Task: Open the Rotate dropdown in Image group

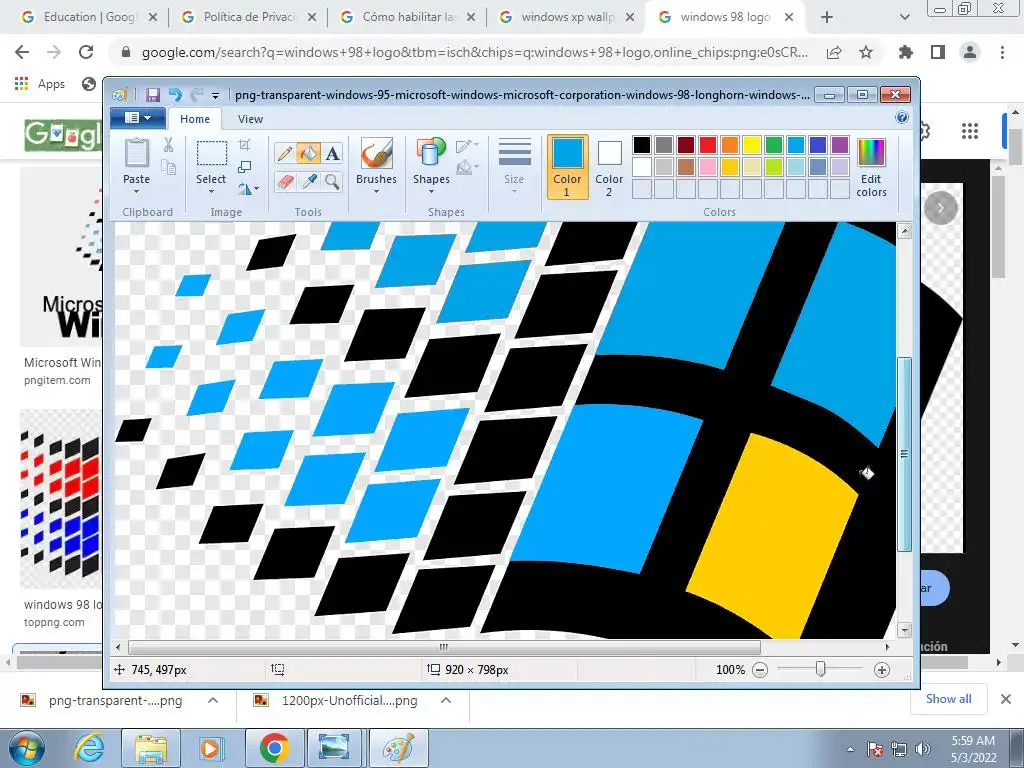Action: click(248, 189)
